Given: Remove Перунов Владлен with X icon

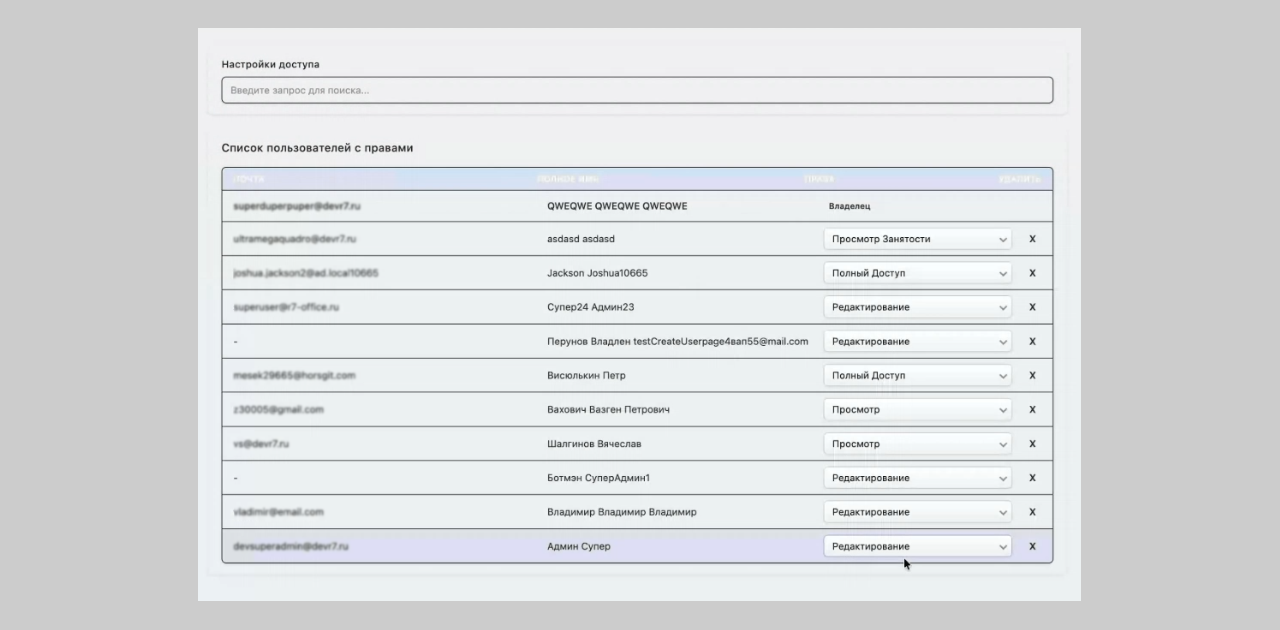Looking at the screenshot, I should [1032, 342].
